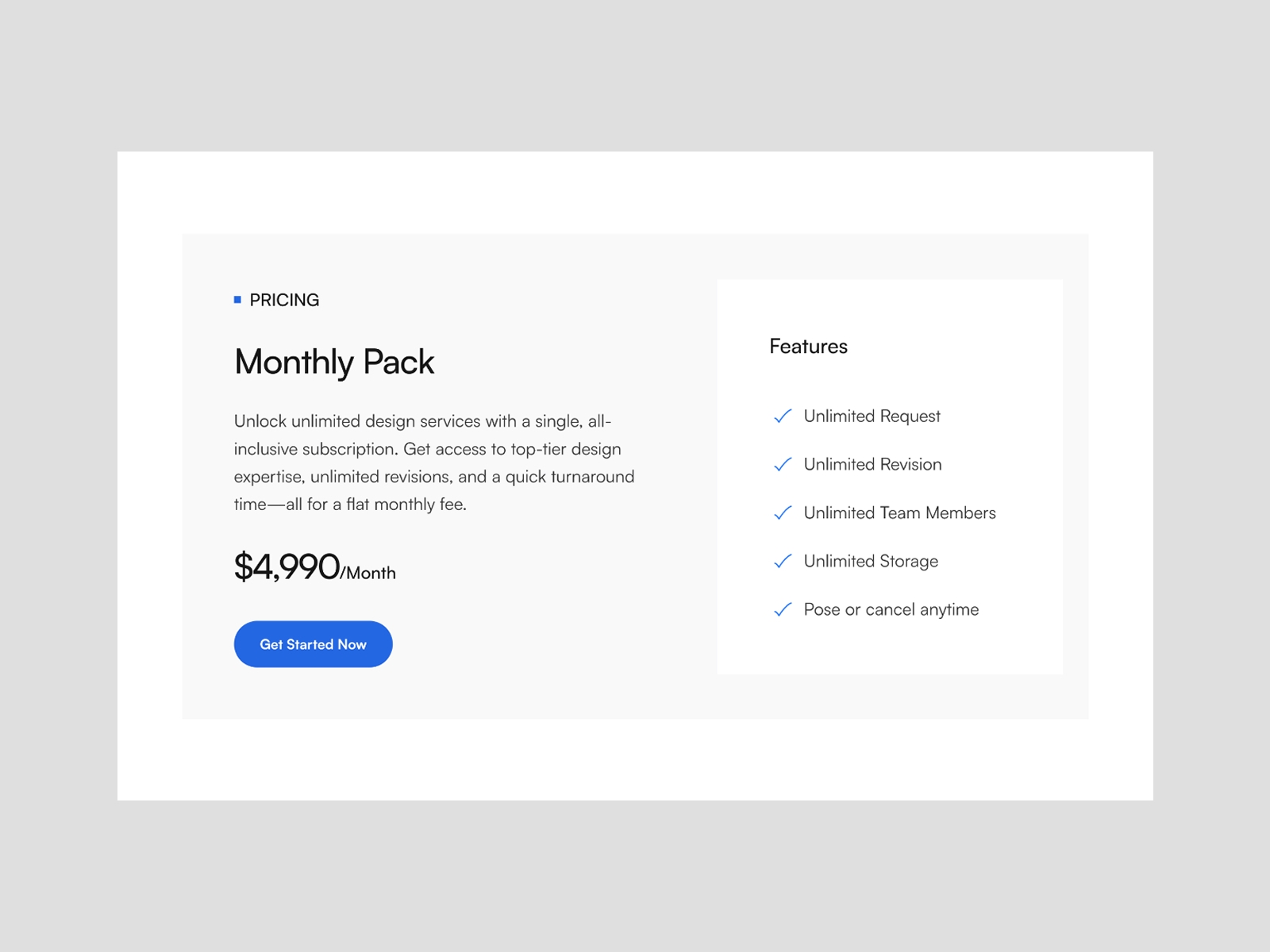Click the /Month billing period text
This screenshot has width=1270, height=952.
(x=368, y=573)
